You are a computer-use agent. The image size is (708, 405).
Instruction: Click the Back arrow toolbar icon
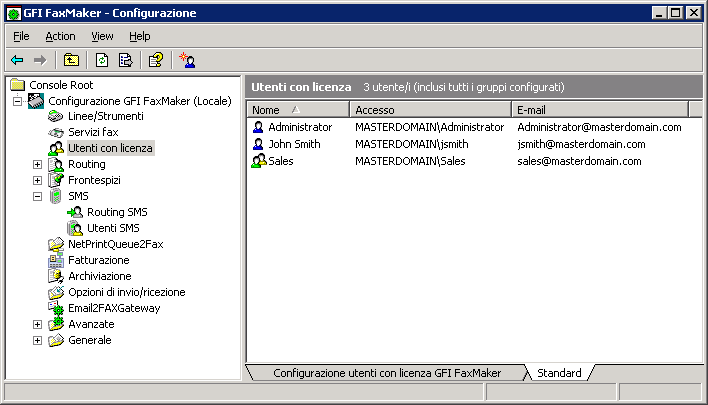click(x=17, y=60)
